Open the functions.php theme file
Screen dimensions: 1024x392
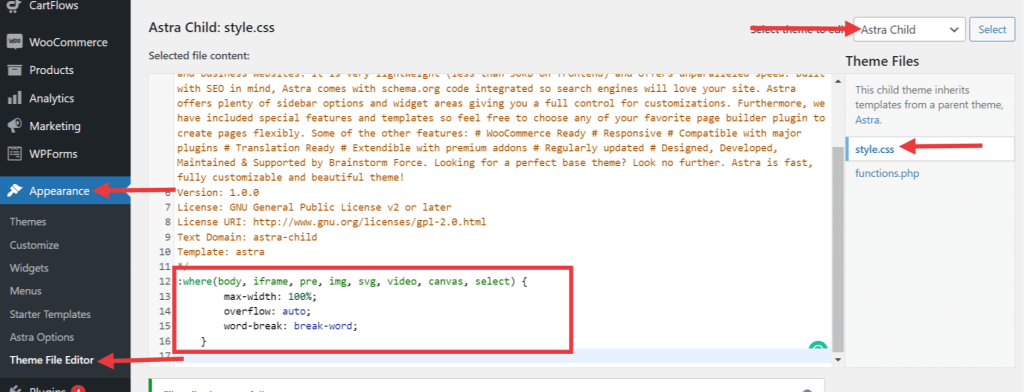click(886, 173)
